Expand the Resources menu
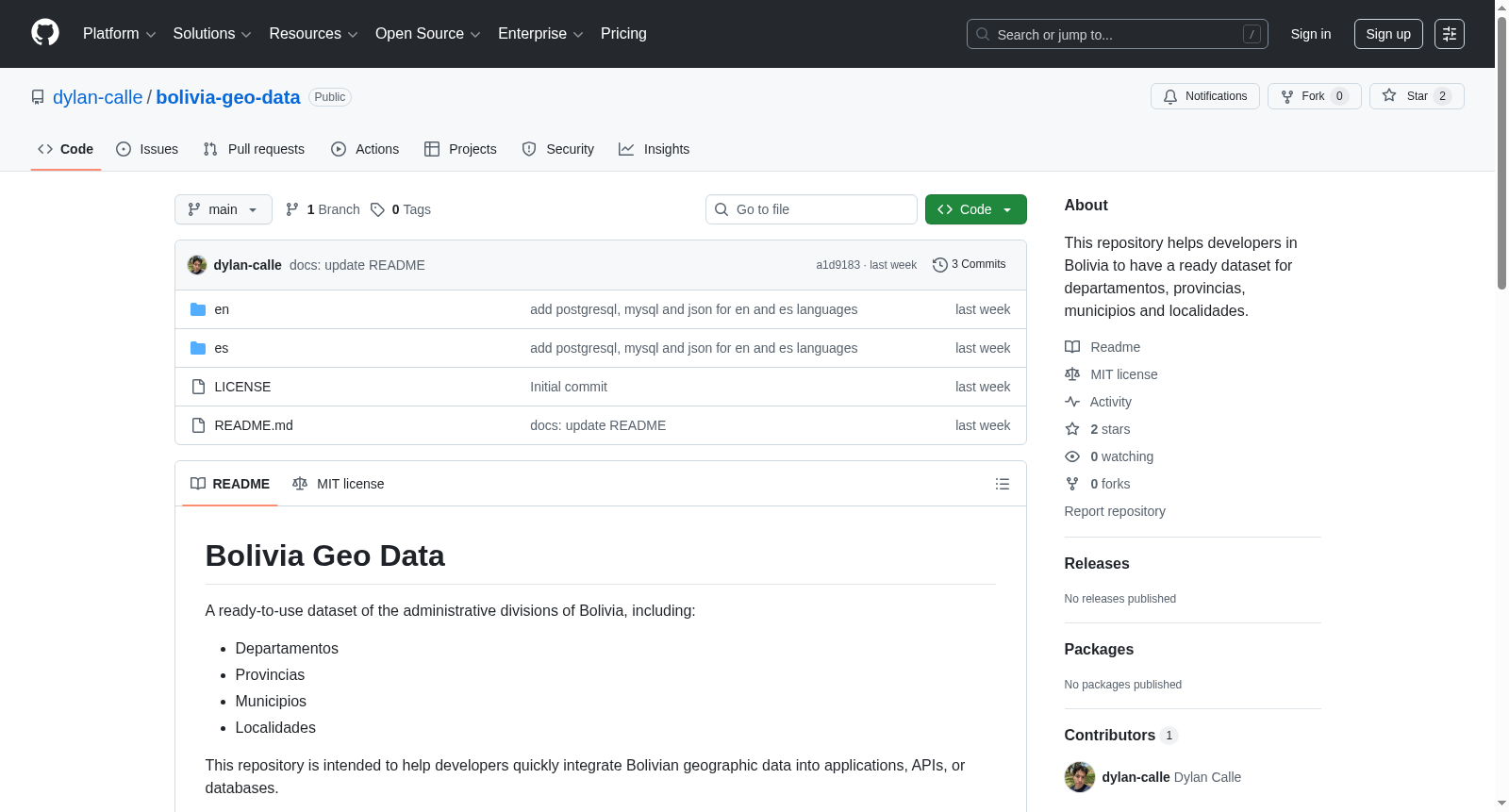 pos(313,34)
